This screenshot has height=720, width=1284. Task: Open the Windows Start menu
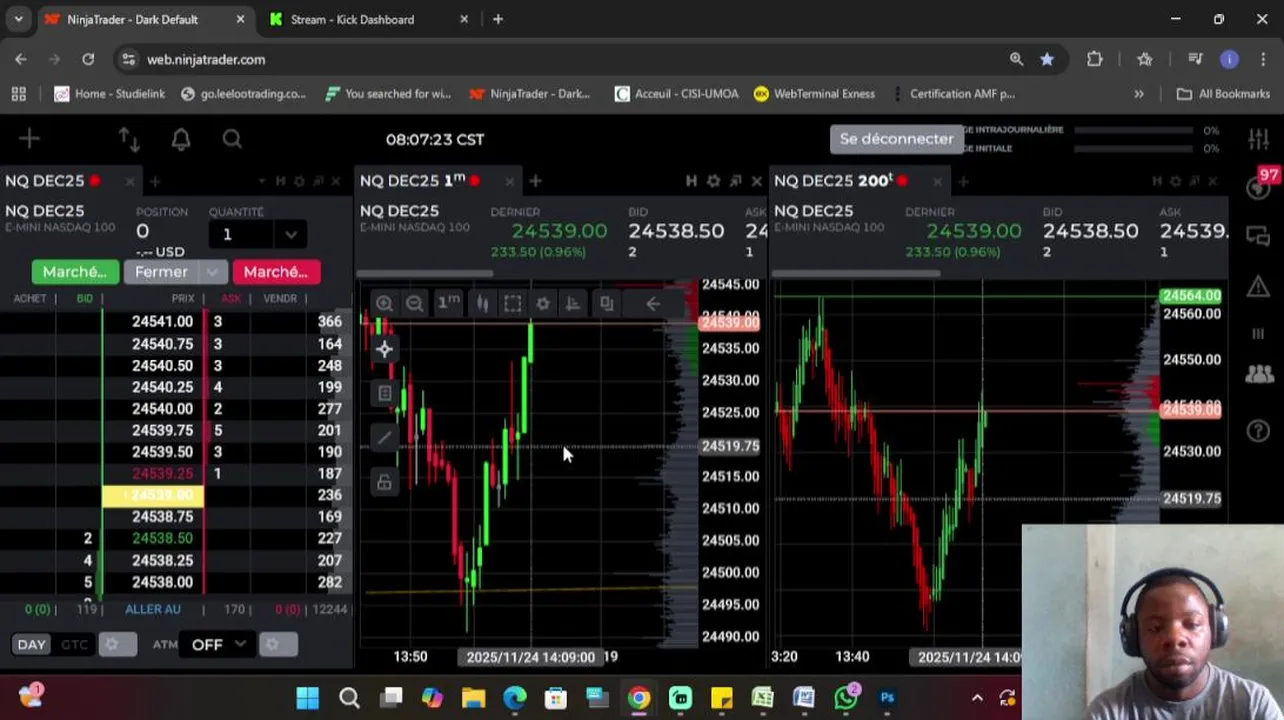click(x=308, y=698)
